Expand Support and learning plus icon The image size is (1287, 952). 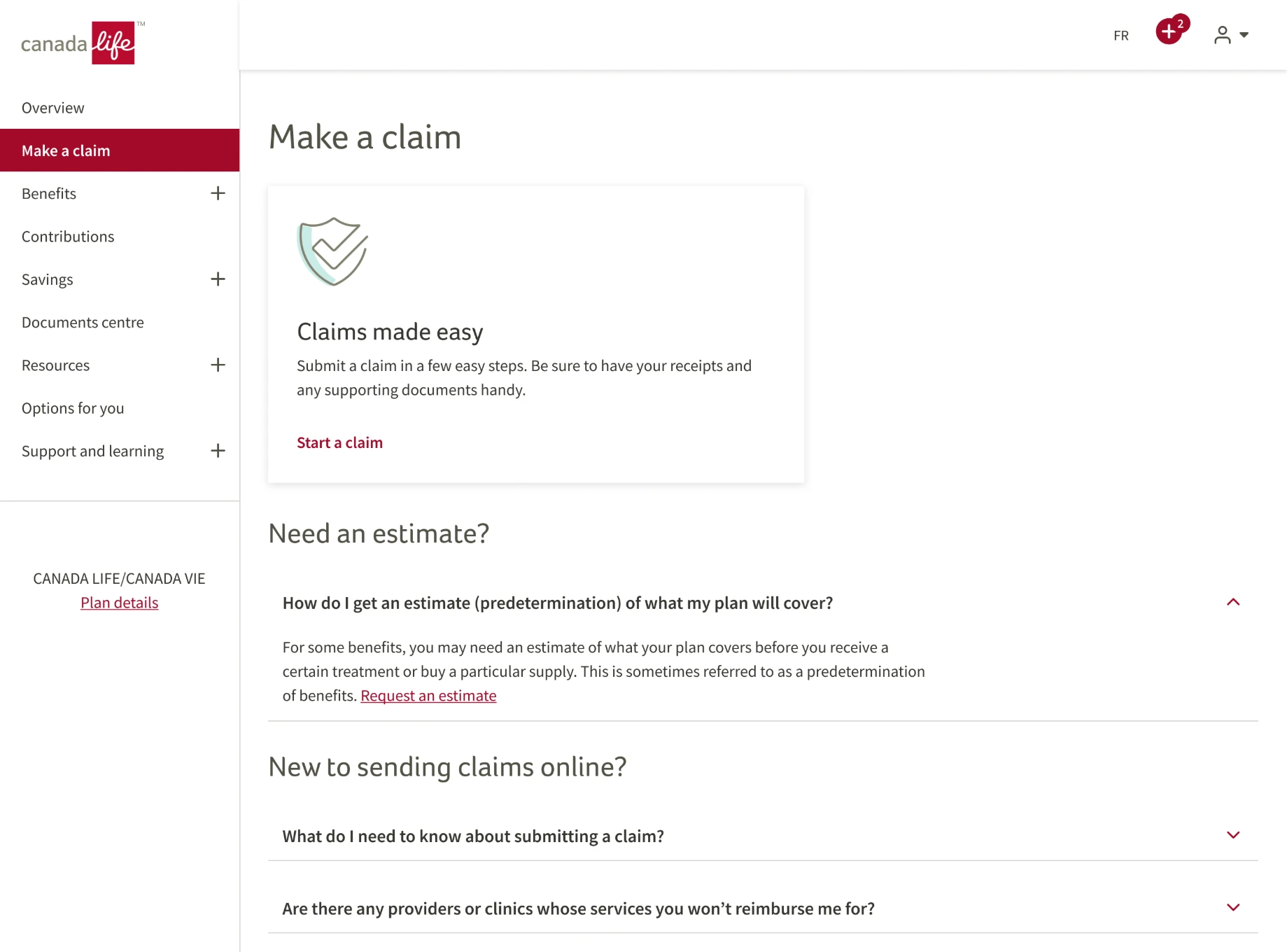[218, 451]
